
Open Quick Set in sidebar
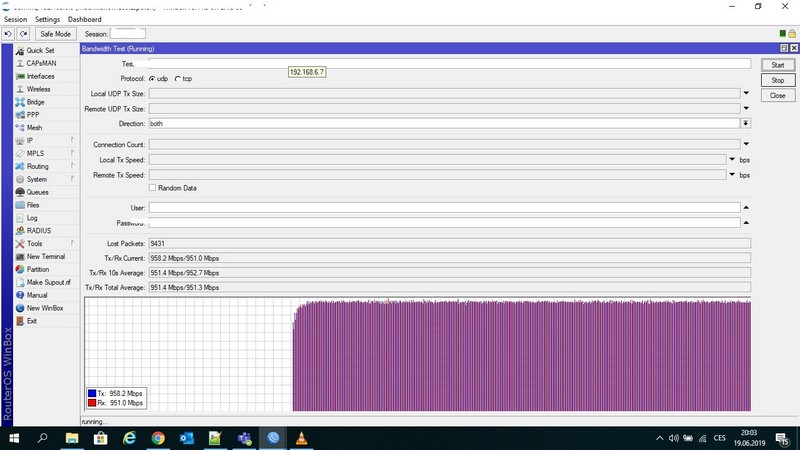[x=40, y=51]
